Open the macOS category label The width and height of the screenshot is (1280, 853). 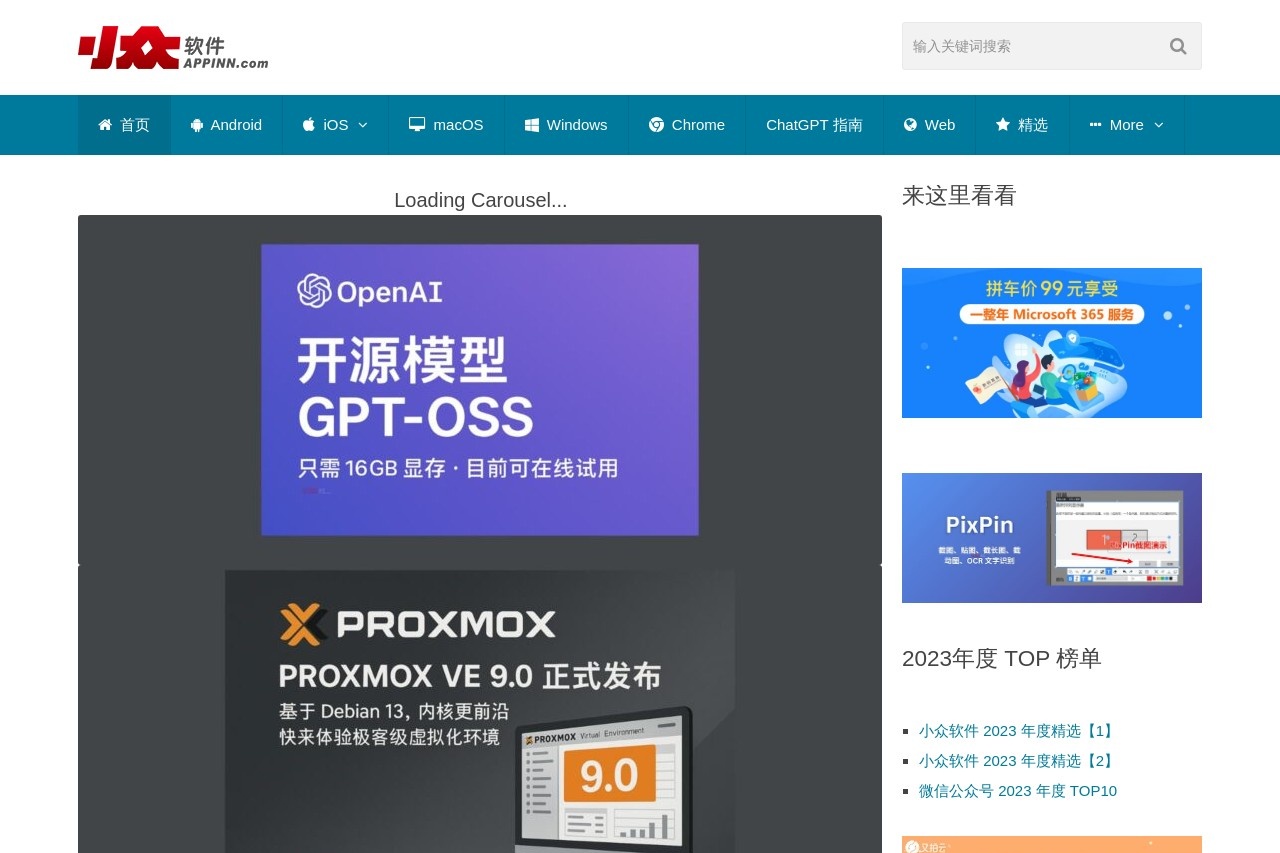(x=458, y=125)
